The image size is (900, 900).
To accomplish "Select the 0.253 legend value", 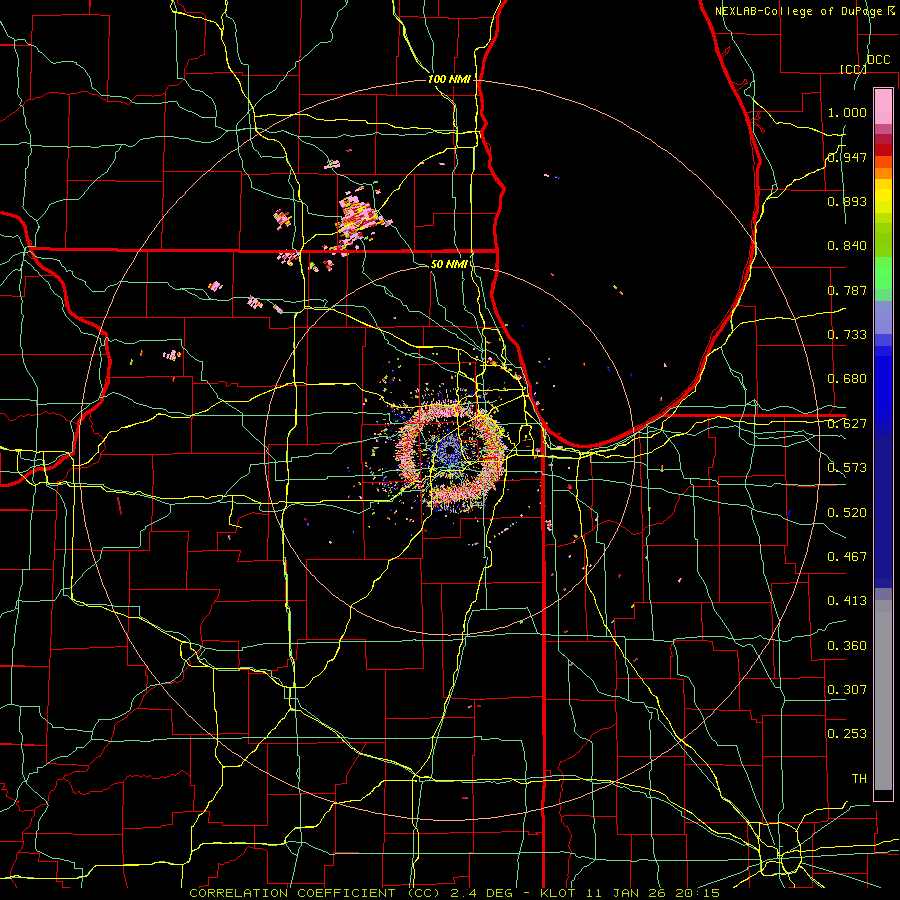I will coord(847,734).
